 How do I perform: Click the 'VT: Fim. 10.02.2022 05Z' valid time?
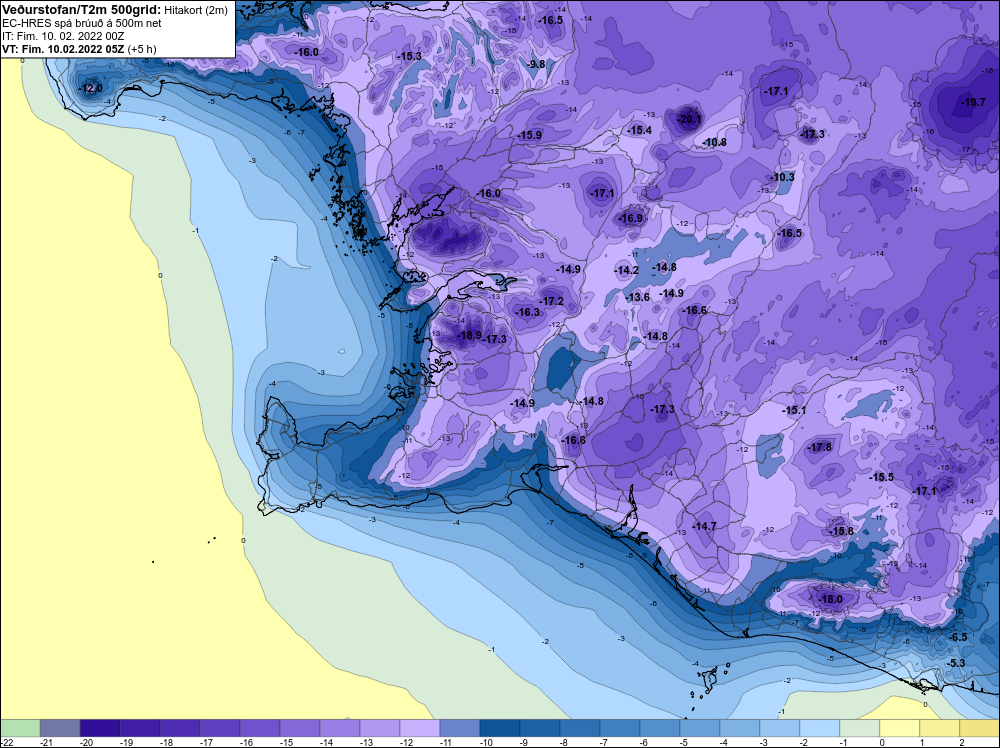(x=63, y=49)
